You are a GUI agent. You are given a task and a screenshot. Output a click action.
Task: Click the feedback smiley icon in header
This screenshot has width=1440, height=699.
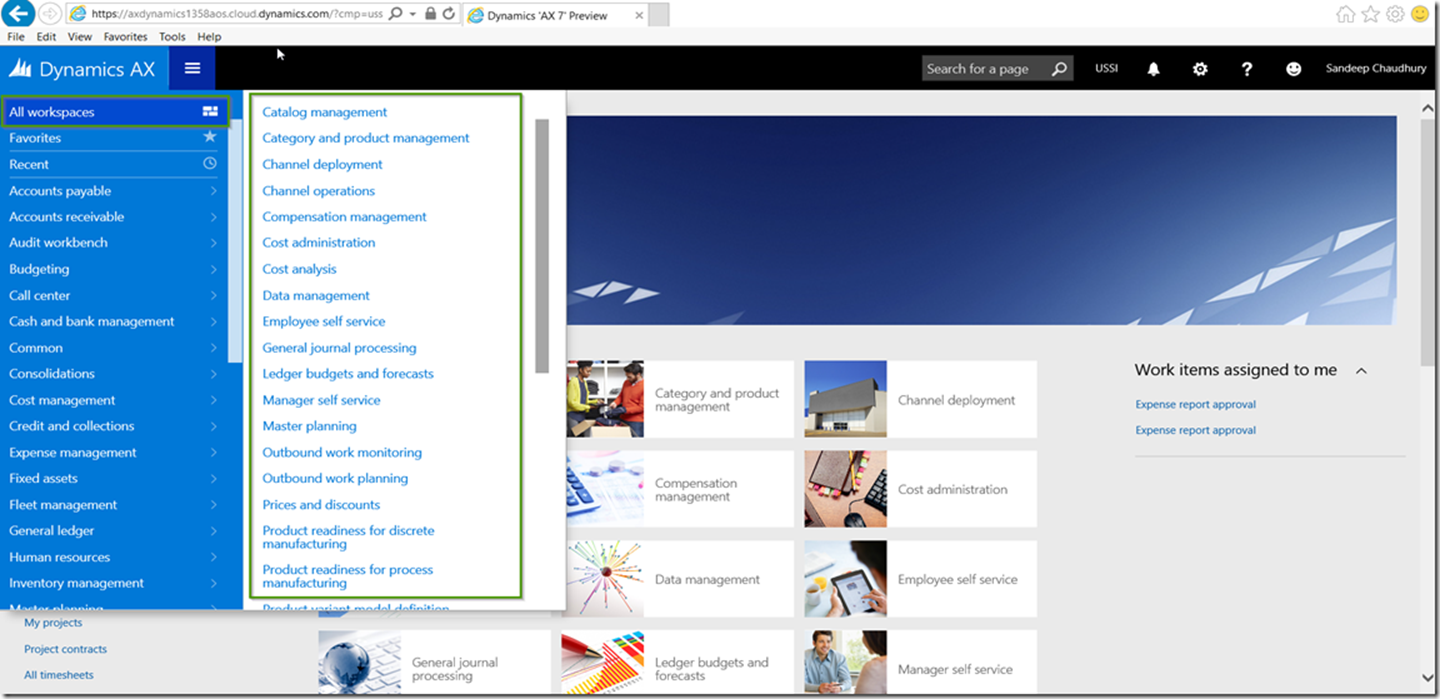tap(1294, 69)
